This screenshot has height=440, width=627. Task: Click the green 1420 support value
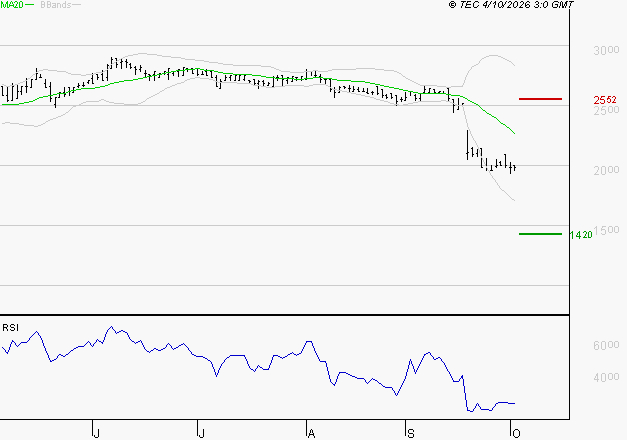tap(581, 235)
